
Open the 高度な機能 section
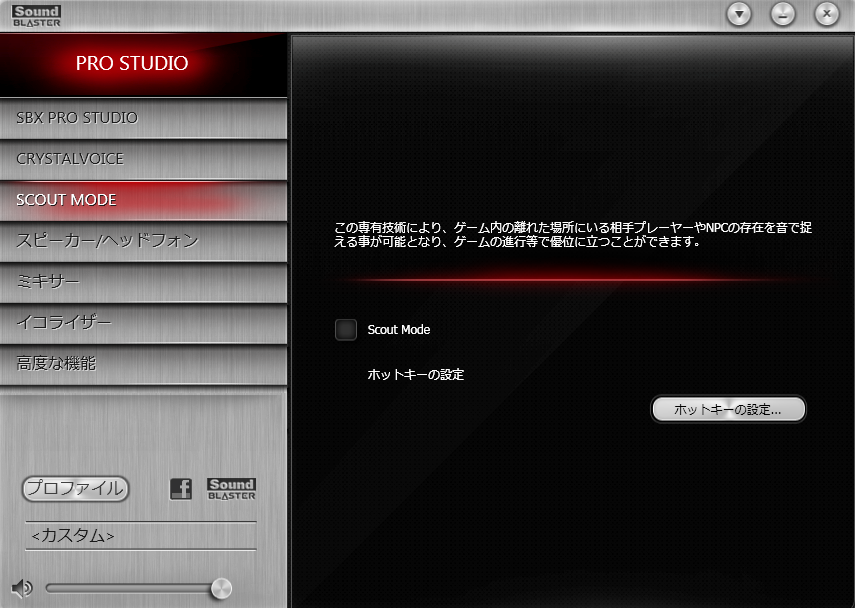[x=143, y=363]
